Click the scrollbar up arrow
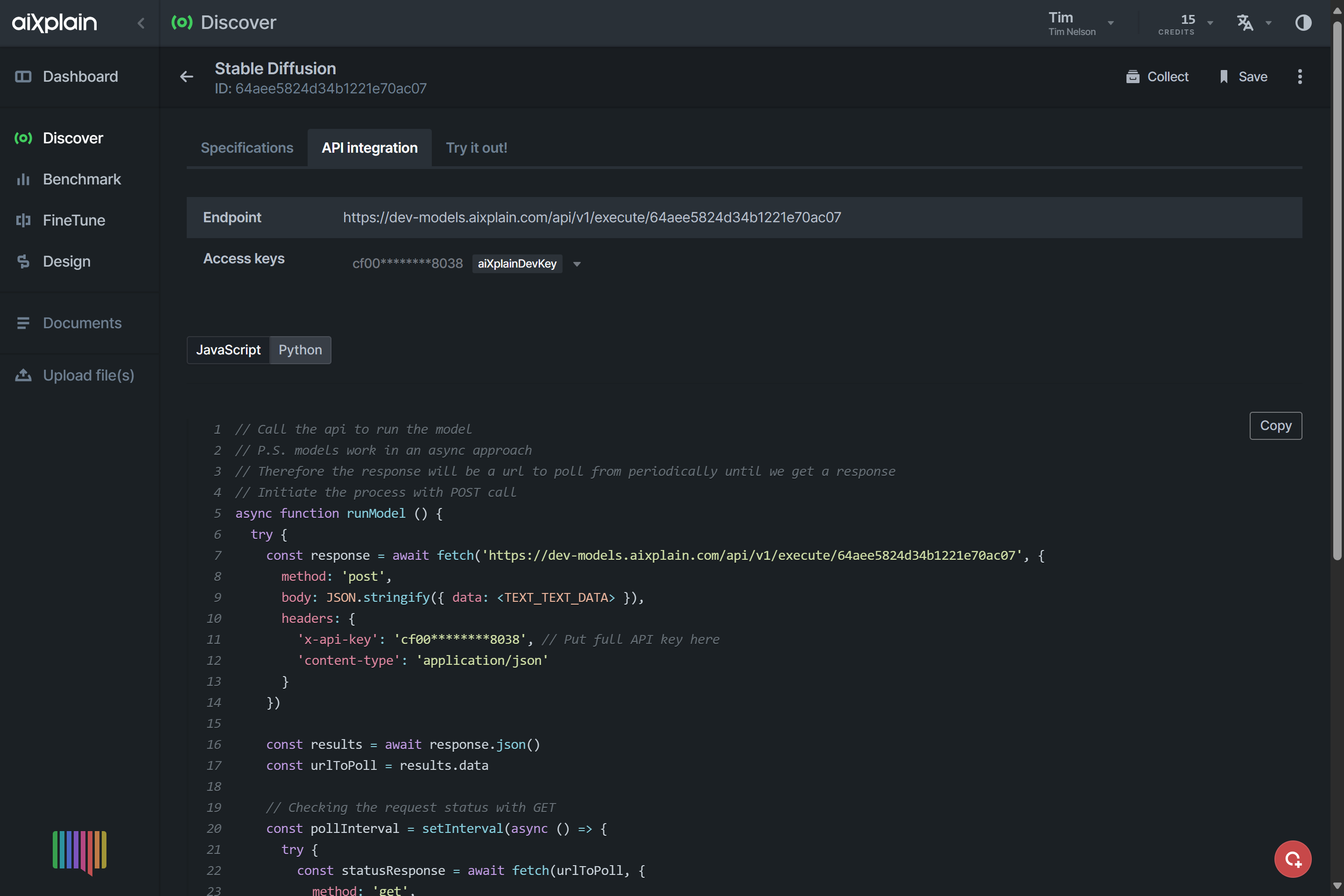The image size is (1344, 896). 1337,10
